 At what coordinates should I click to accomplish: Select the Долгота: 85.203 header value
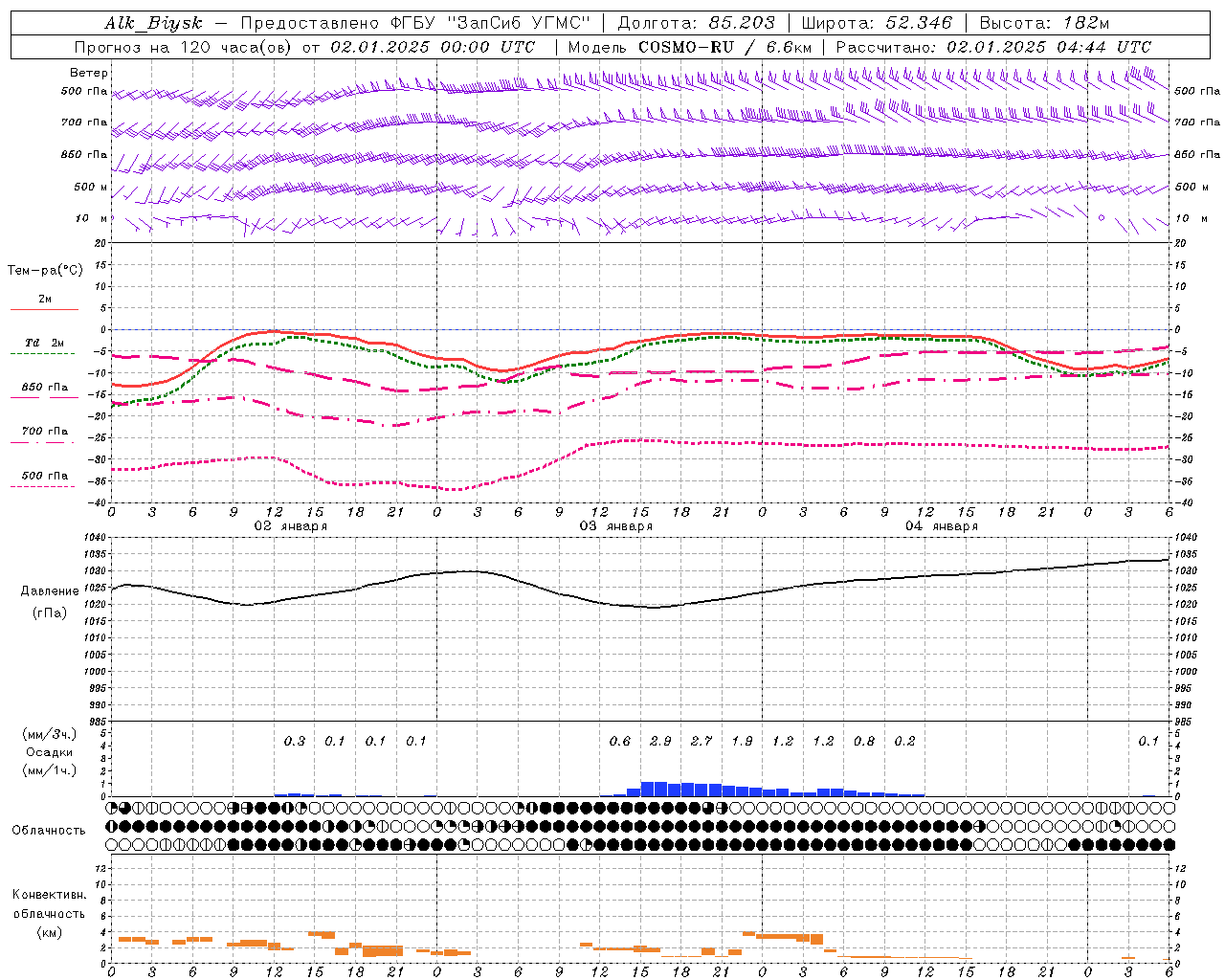coord(696,24)
